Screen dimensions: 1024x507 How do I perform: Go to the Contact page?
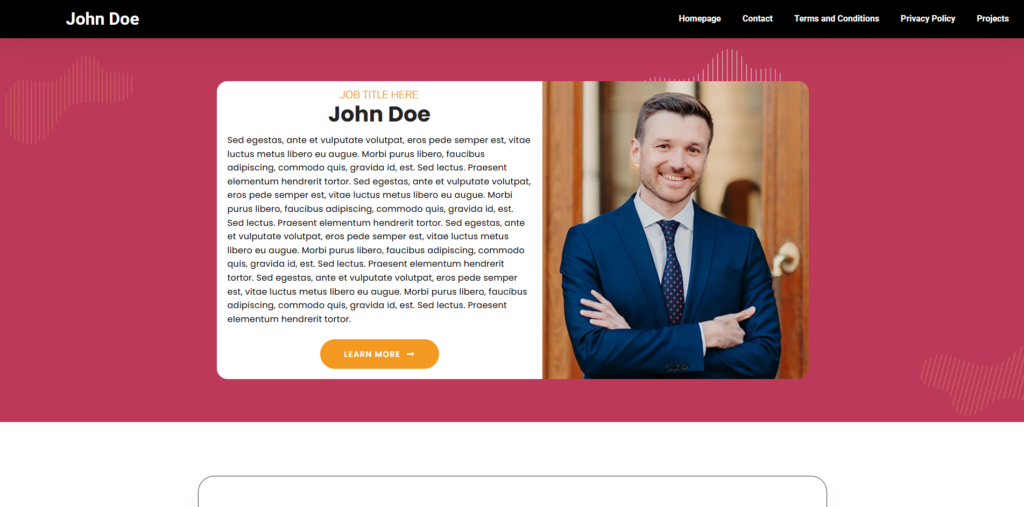(758, 18)
